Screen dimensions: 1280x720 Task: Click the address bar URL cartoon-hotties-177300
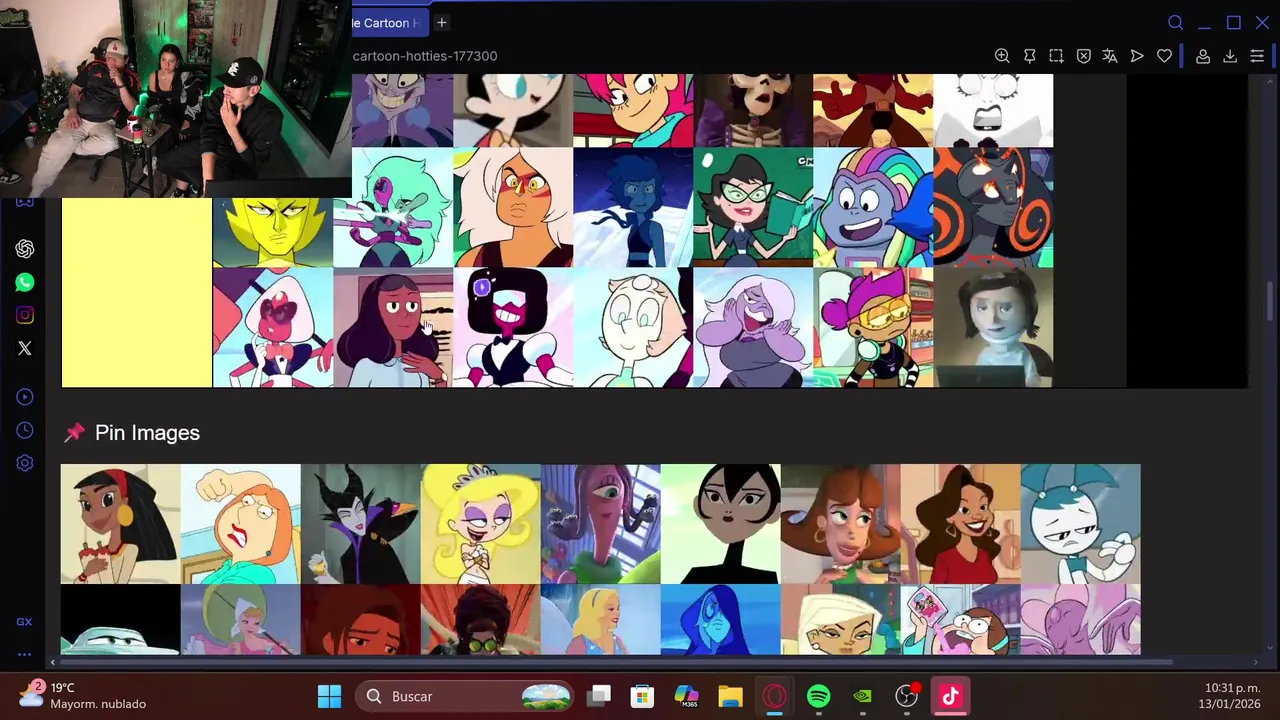[x=425, y=56]
